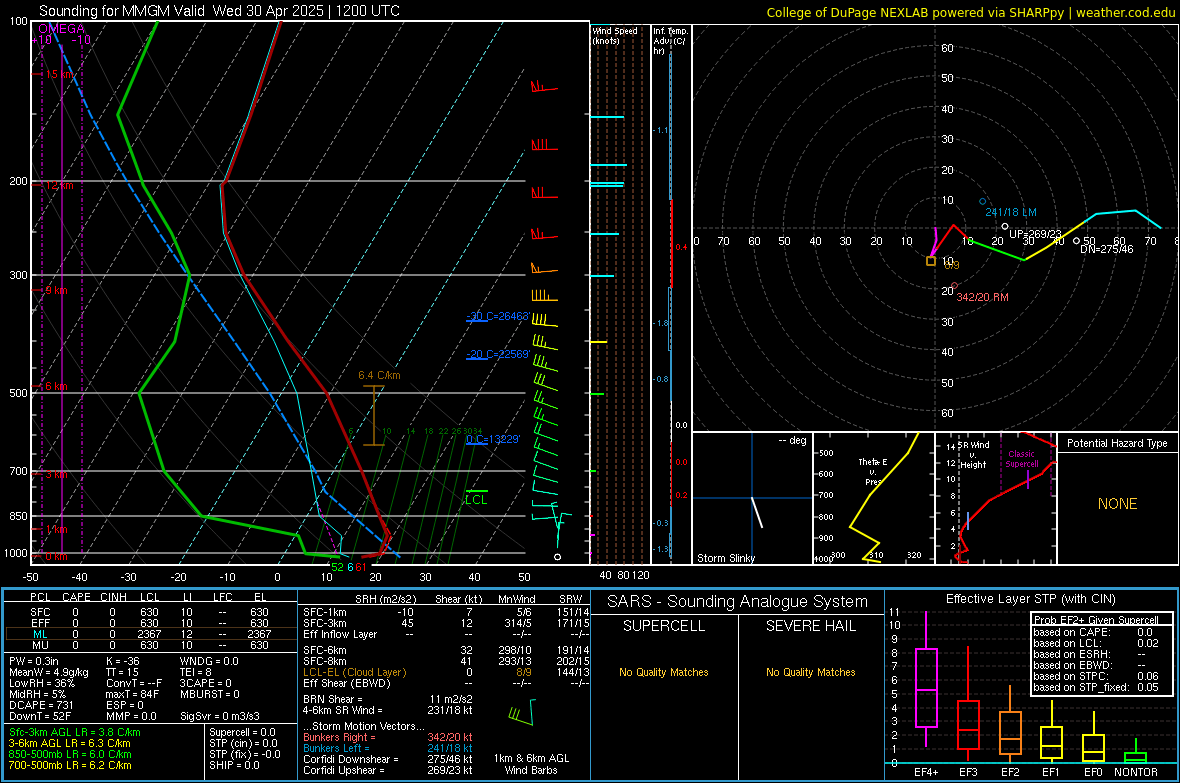Open the Storm Slinky panel
The image size is (1180, 783).
pos(752,498)
